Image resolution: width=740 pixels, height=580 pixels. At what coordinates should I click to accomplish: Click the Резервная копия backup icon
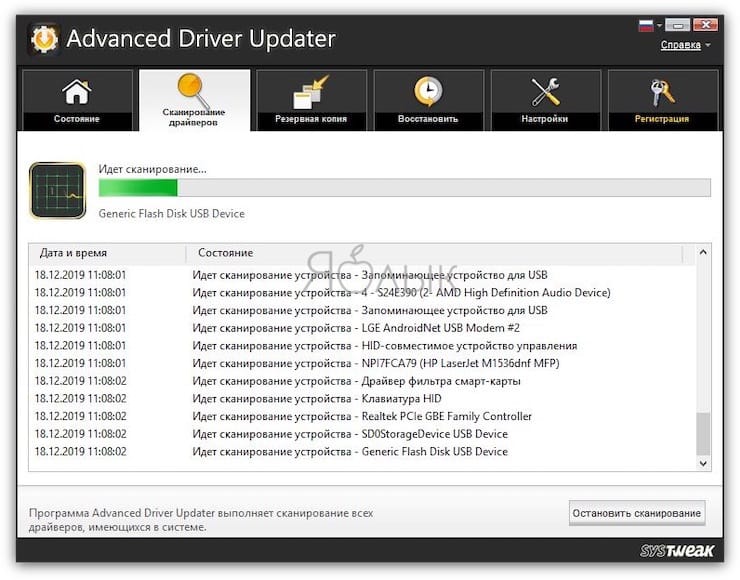[311, 92]
